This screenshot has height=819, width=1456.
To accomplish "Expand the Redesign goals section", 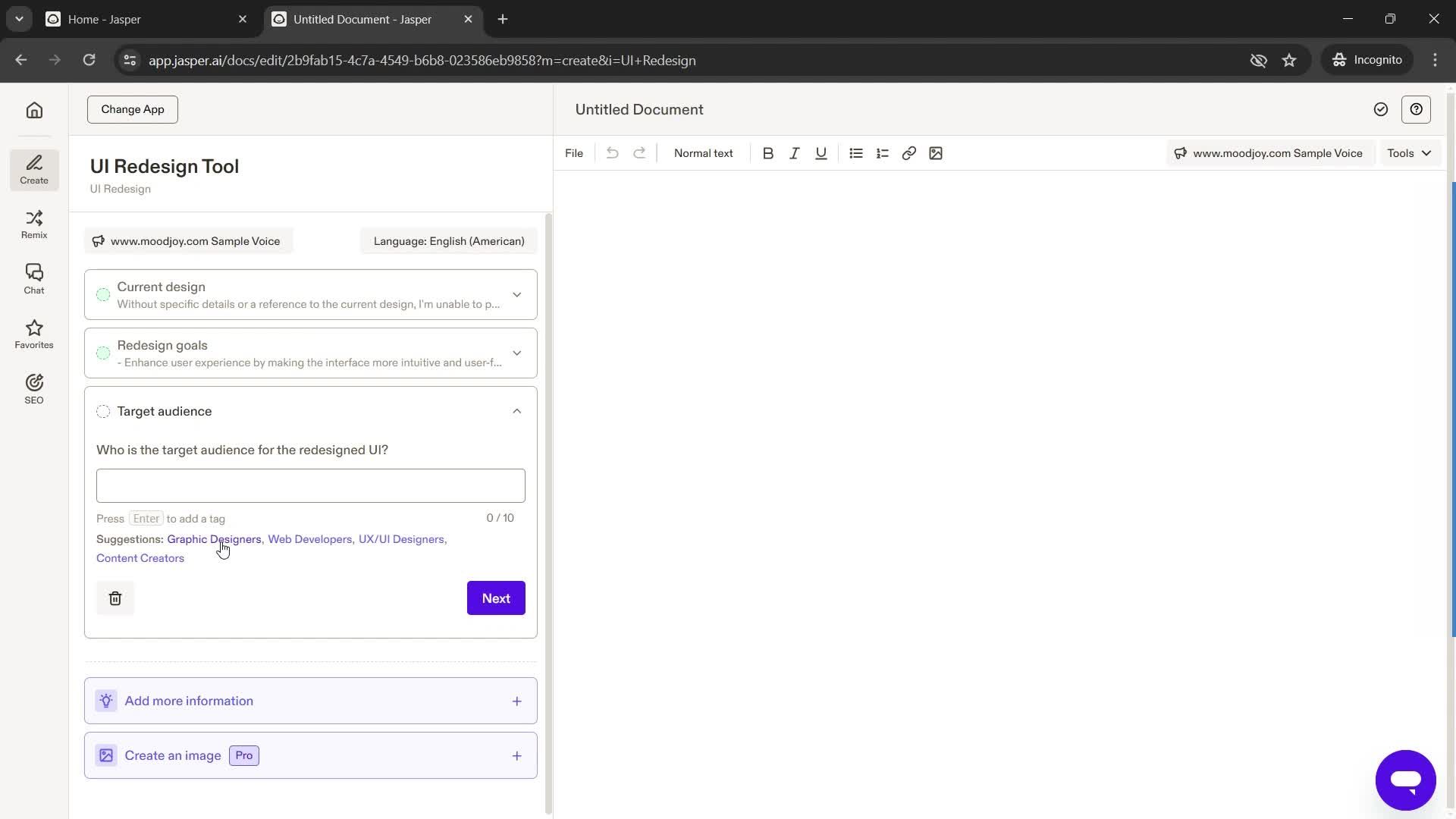I will tap(517, 353).
